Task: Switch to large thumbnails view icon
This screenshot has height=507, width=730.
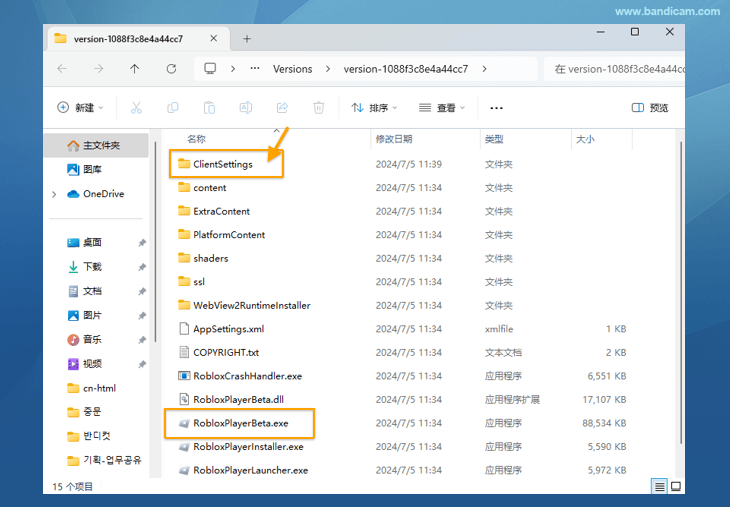Action: 676,487
